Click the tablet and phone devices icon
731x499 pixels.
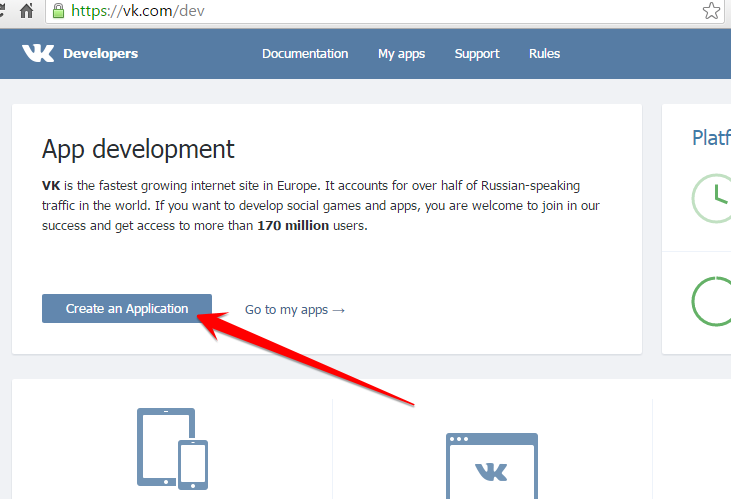tap(172, 449)
